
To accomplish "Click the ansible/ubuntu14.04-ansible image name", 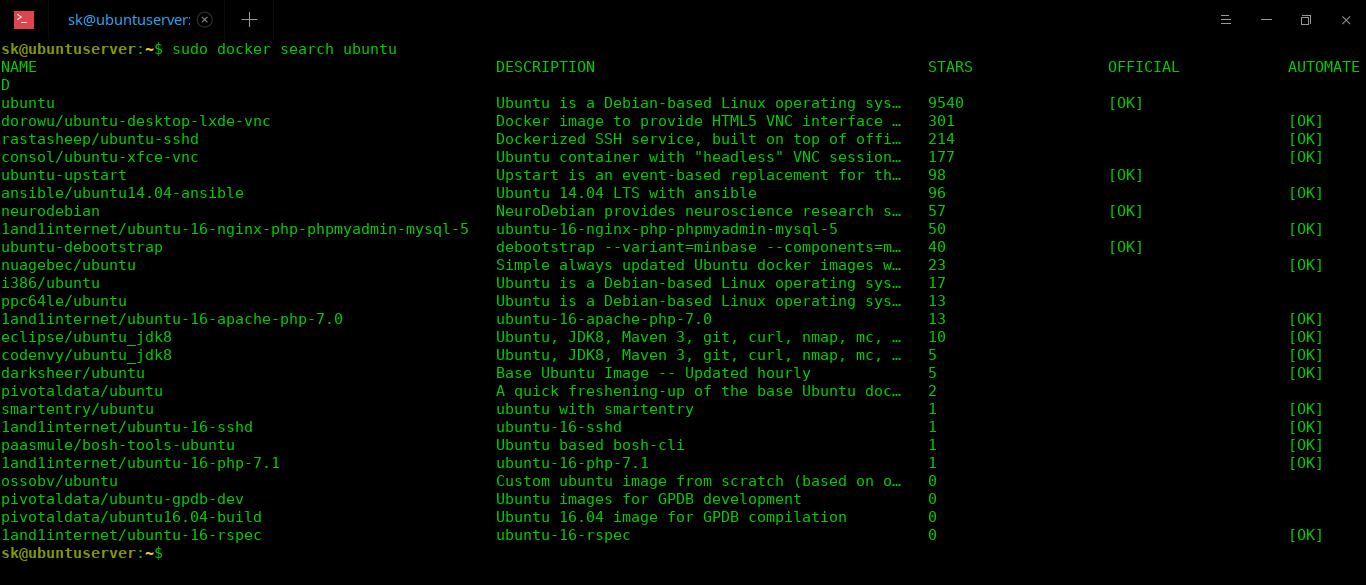I will pos(122,193).
